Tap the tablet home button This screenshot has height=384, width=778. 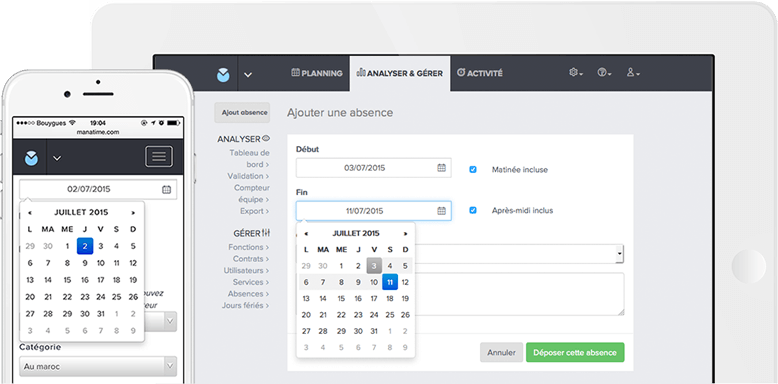[x=749, y=266]
